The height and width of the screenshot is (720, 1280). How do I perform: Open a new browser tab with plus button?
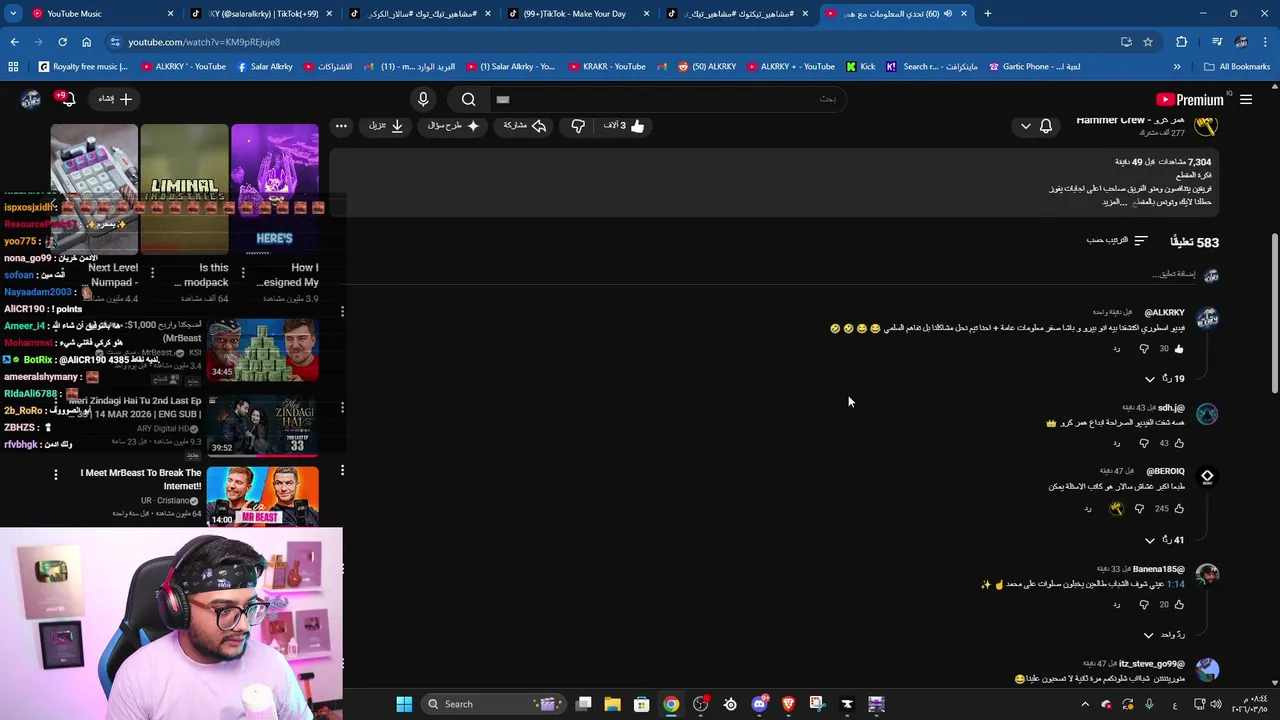tap(987, 14)
